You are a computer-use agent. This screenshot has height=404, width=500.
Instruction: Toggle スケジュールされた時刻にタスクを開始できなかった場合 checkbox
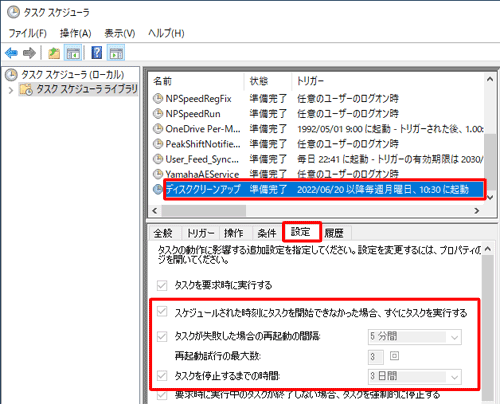coord(162,312)
